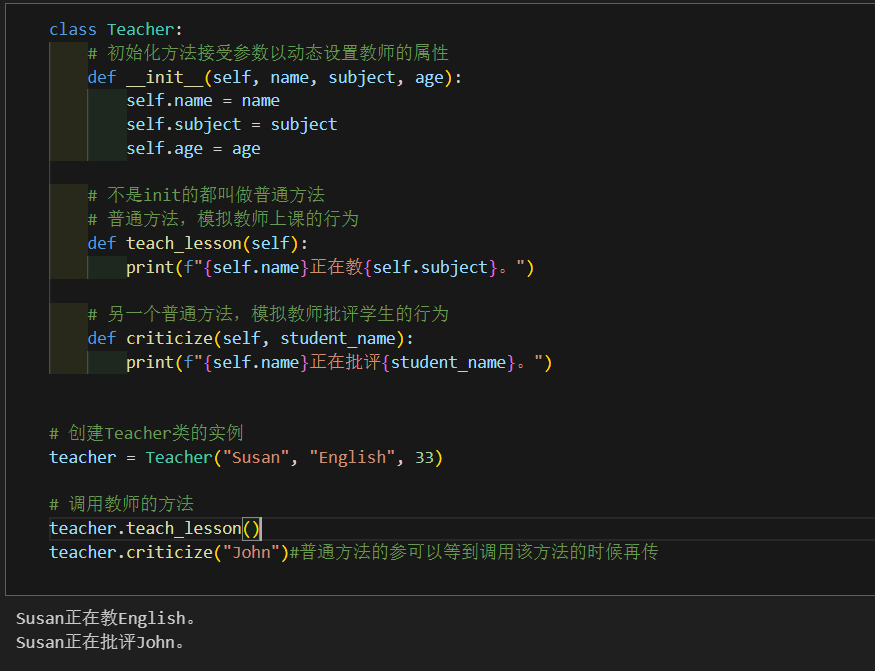
Task: Click the 'class Teacher:' line
Action: (116, 29)
